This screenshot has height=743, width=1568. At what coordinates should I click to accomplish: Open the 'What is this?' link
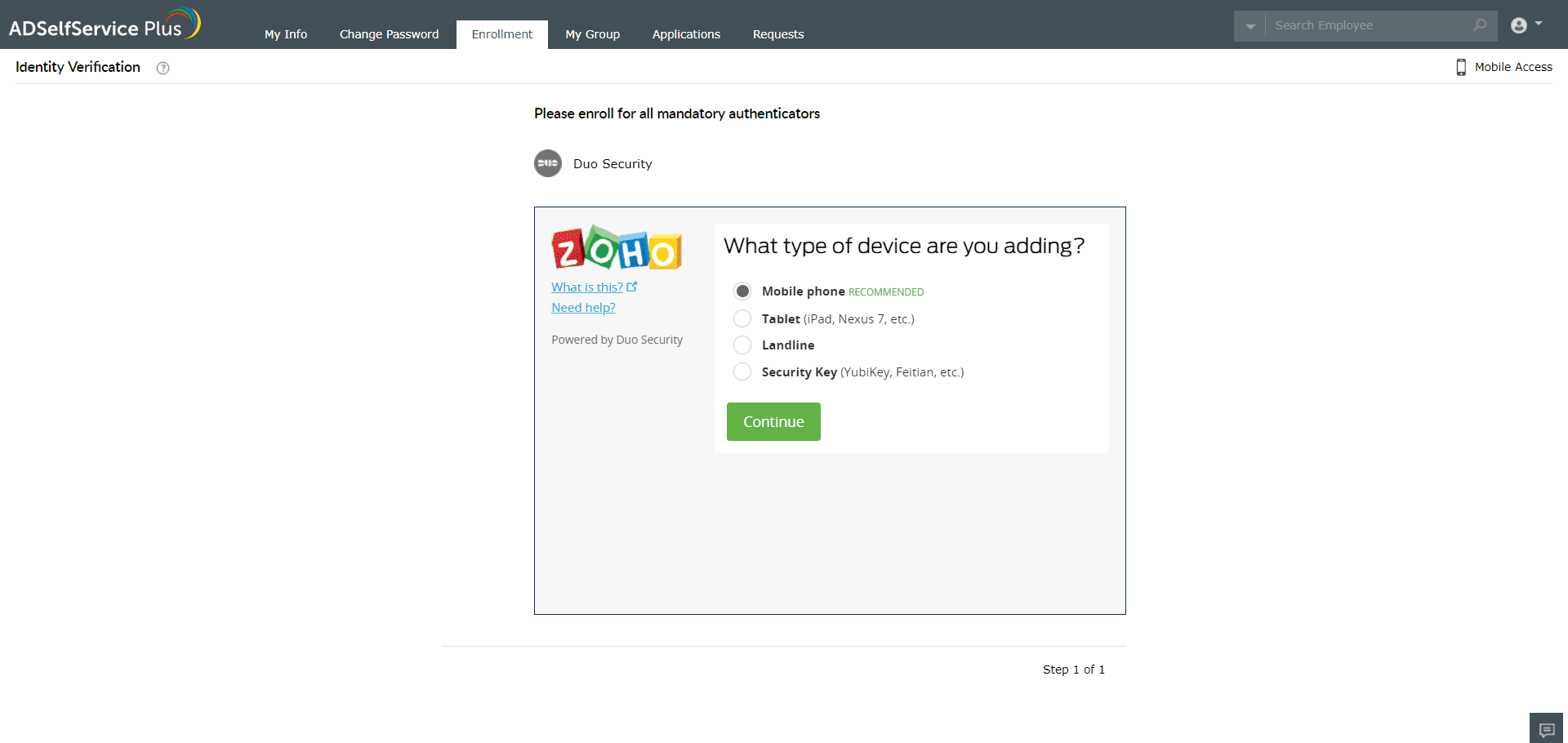click(x=587, y=287)
